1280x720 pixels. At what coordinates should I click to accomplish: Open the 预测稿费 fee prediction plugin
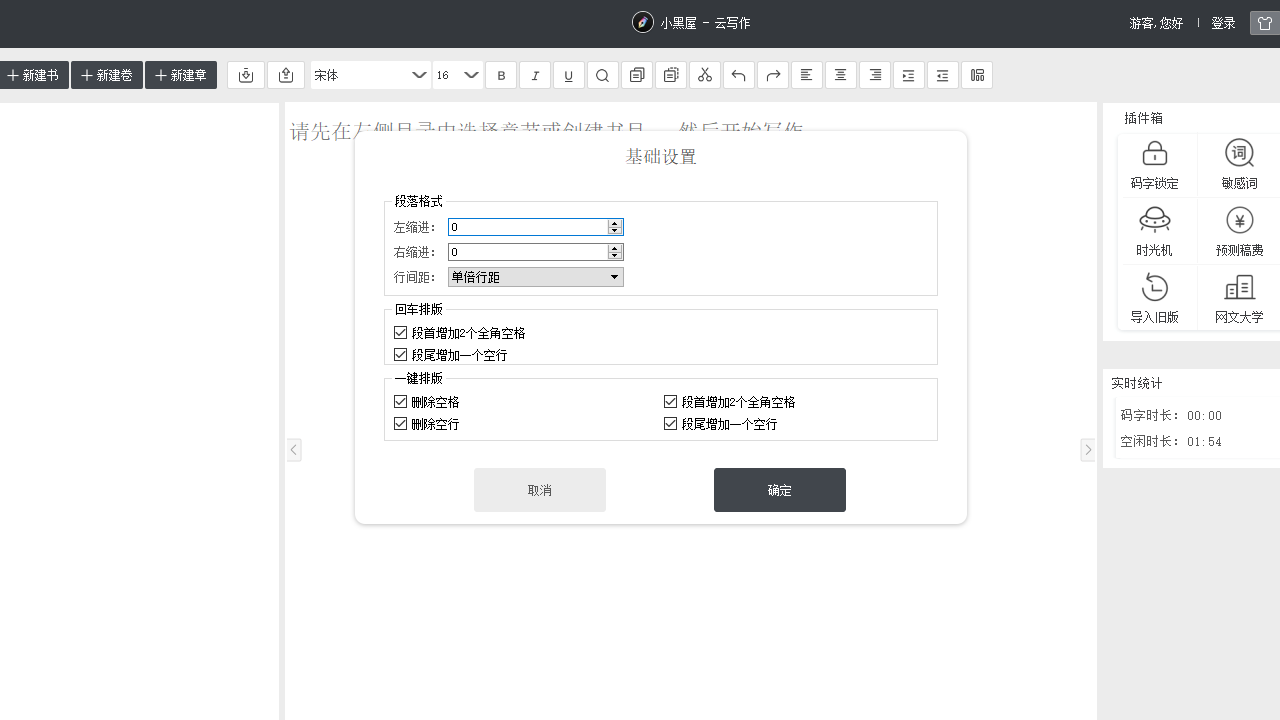[x=1239, y=231]
